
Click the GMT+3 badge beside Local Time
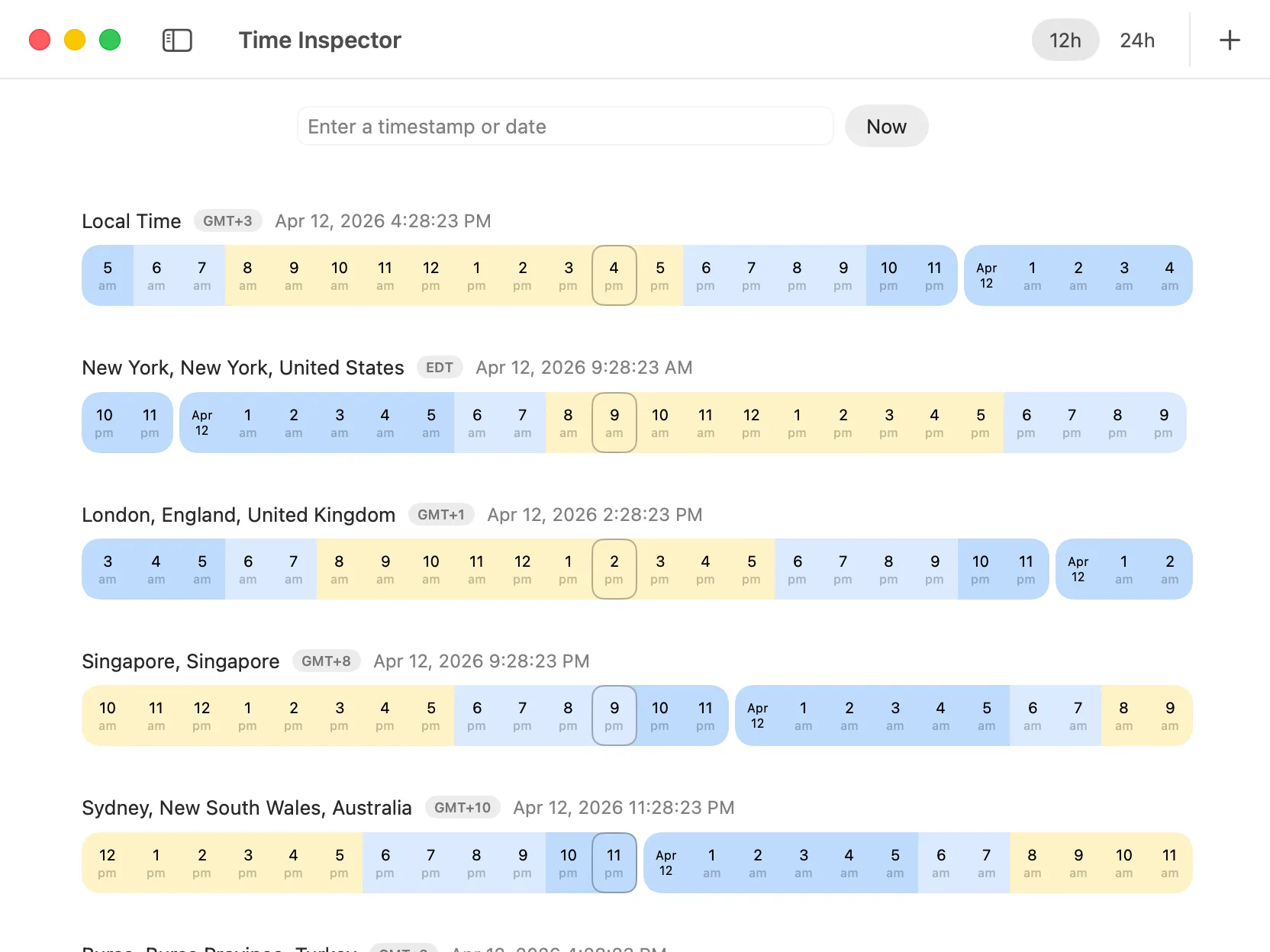pyautogui.click(x=227, y=221)
